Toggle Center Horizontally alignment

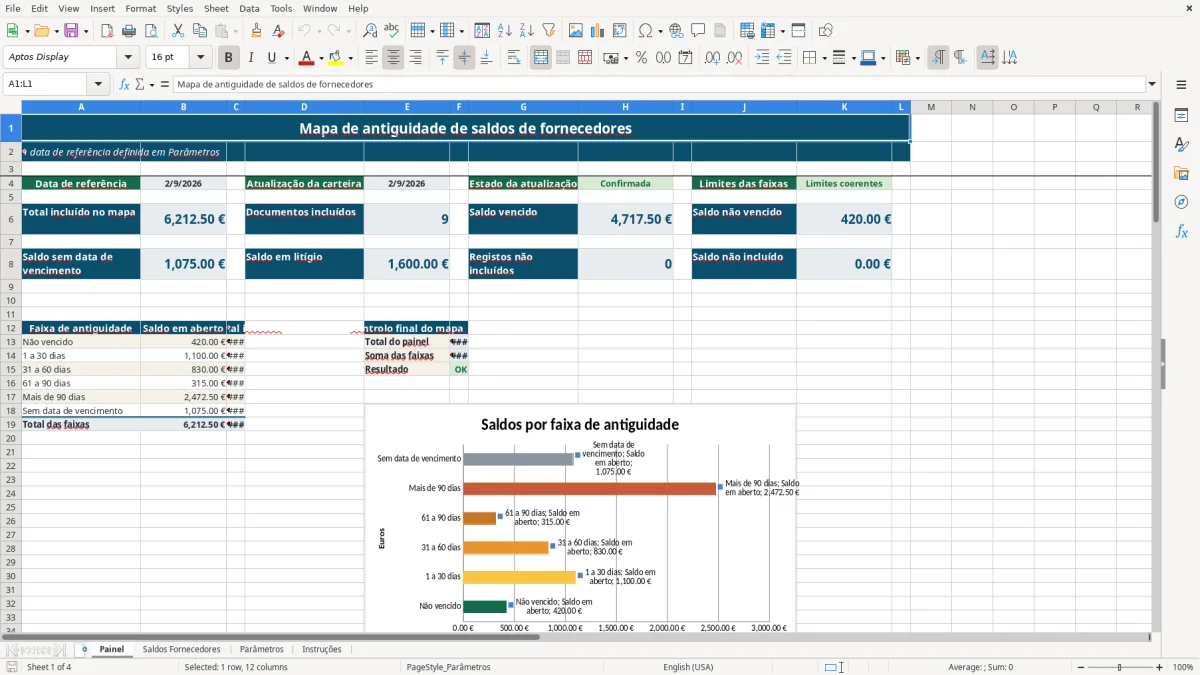[394, 58]
